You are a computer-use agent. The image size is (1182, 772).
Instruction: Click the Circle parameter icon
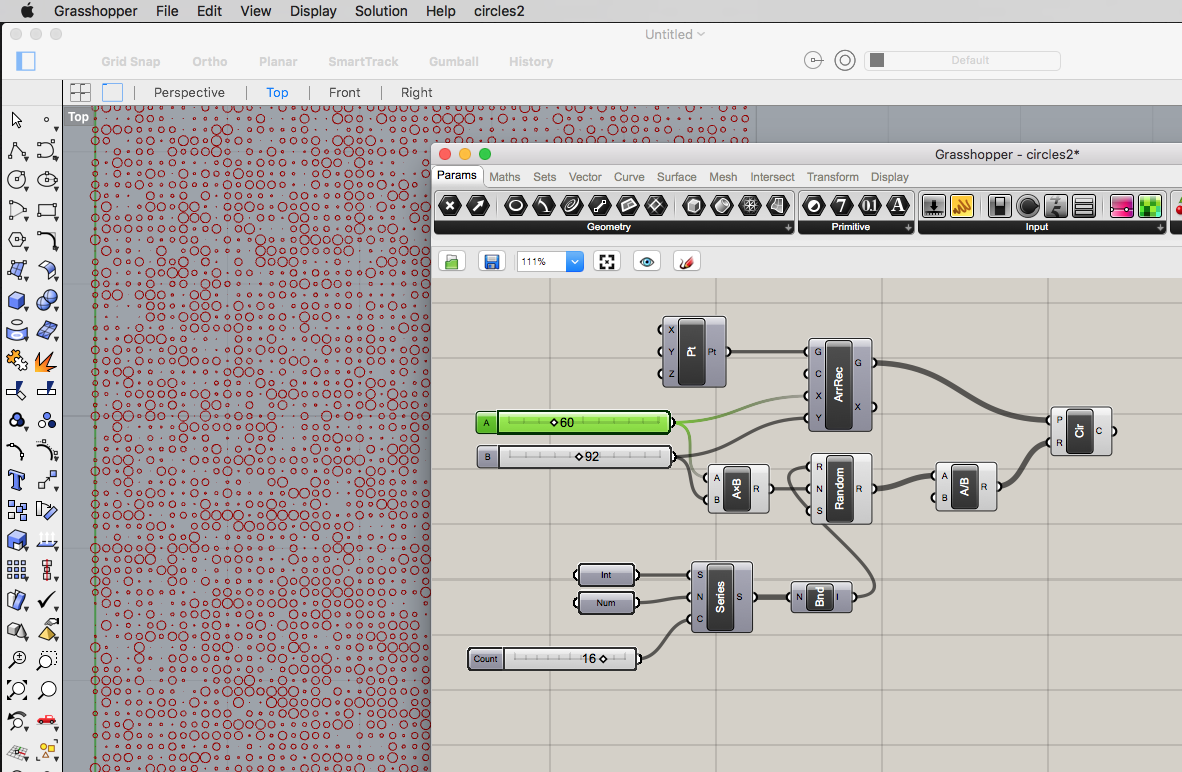(x=516, y=206)
